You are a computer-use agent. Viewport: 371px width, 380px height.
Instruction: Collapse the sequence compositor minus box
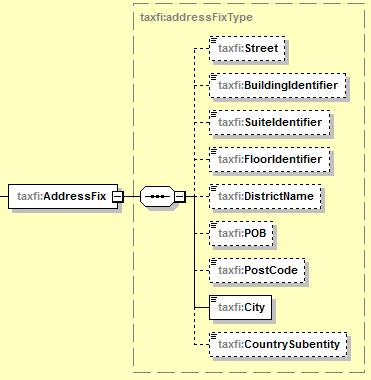(180, 197)
